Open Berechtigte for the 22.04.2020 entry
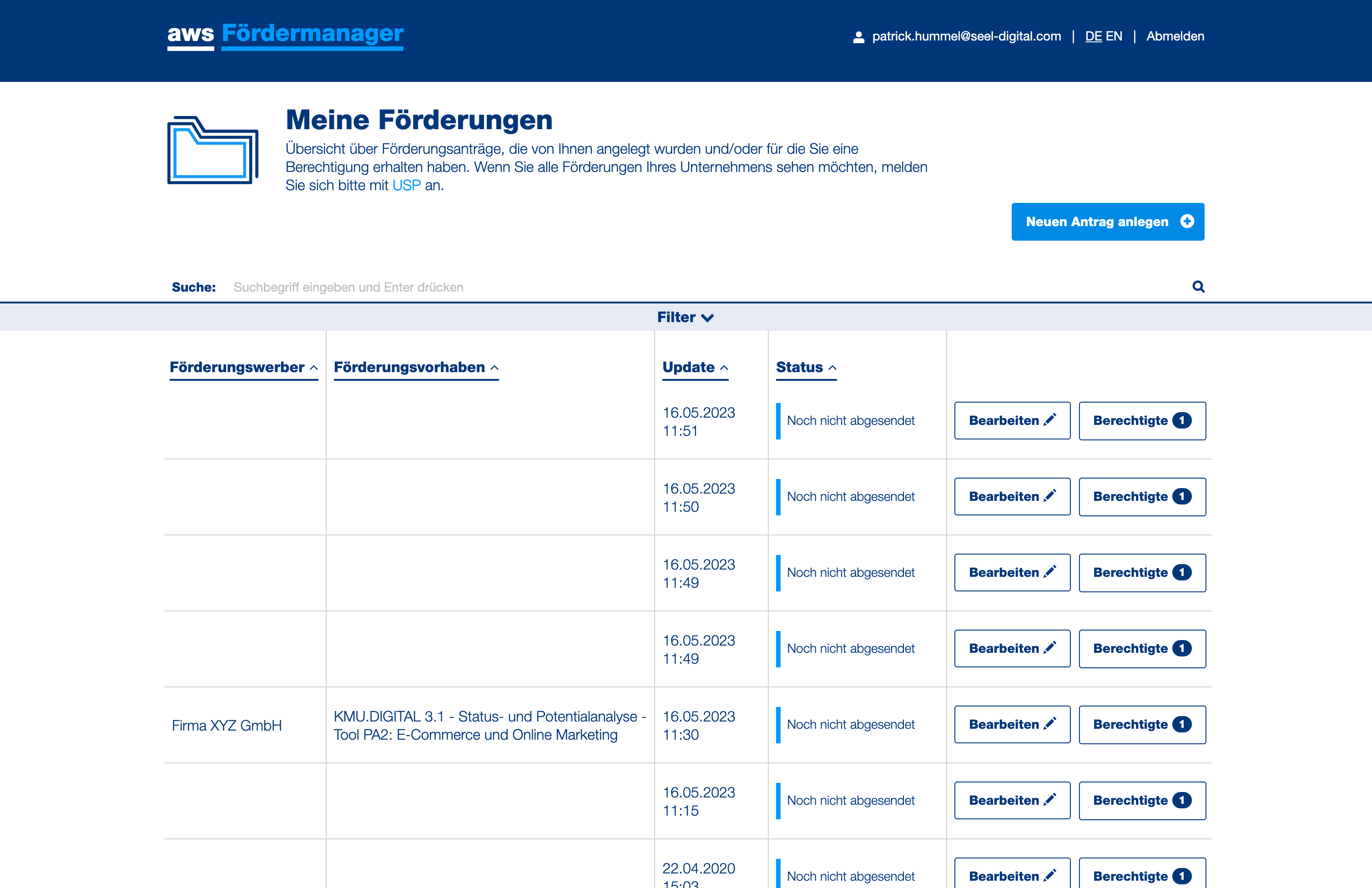The image size is (1372, 888). pyautogui.click(x=1142, y=873)
